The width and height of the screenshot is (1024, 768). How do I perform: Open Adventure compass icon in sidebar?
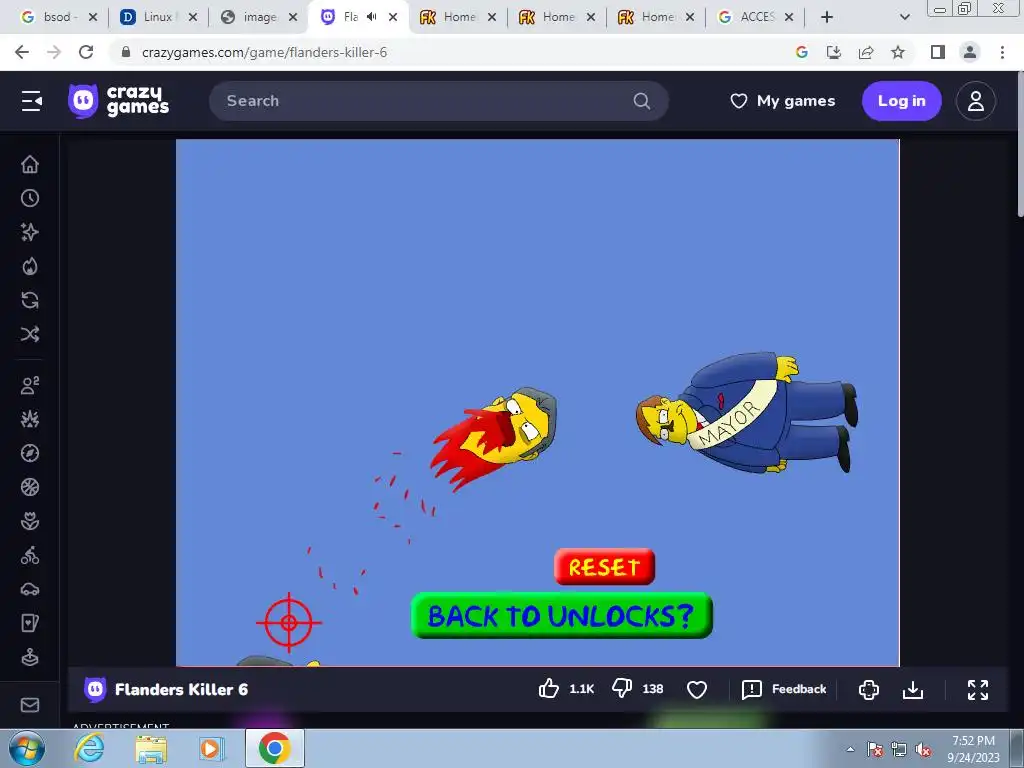[30, 453]
